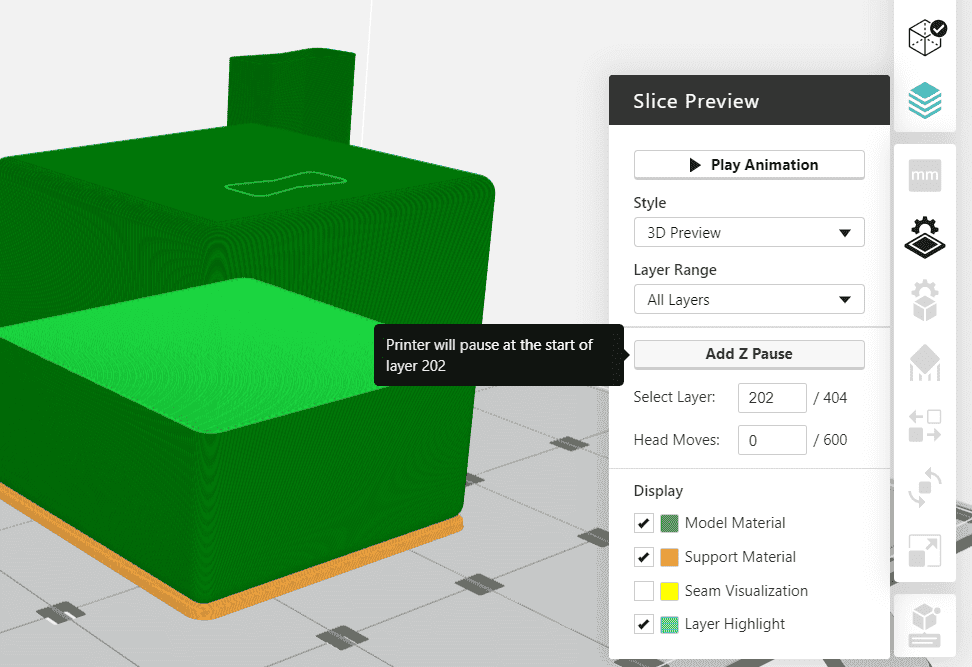Open the Style dropdown showing 3D Preview
Screen dimensions: 972x667
(x=749, y=233)
